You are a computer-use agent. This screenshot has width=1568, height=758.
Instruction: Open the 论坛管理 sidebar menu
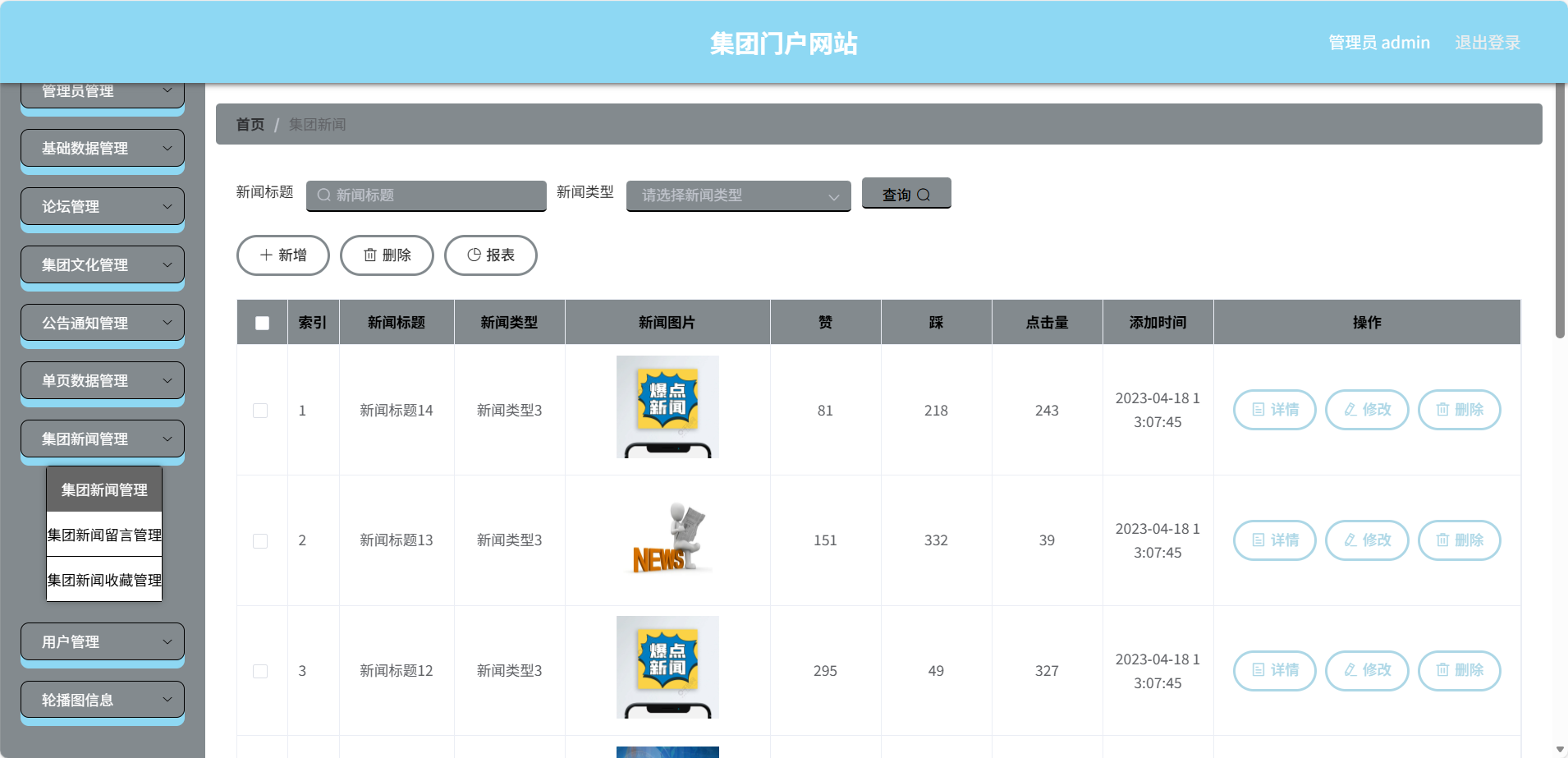[x=103, y=207]
